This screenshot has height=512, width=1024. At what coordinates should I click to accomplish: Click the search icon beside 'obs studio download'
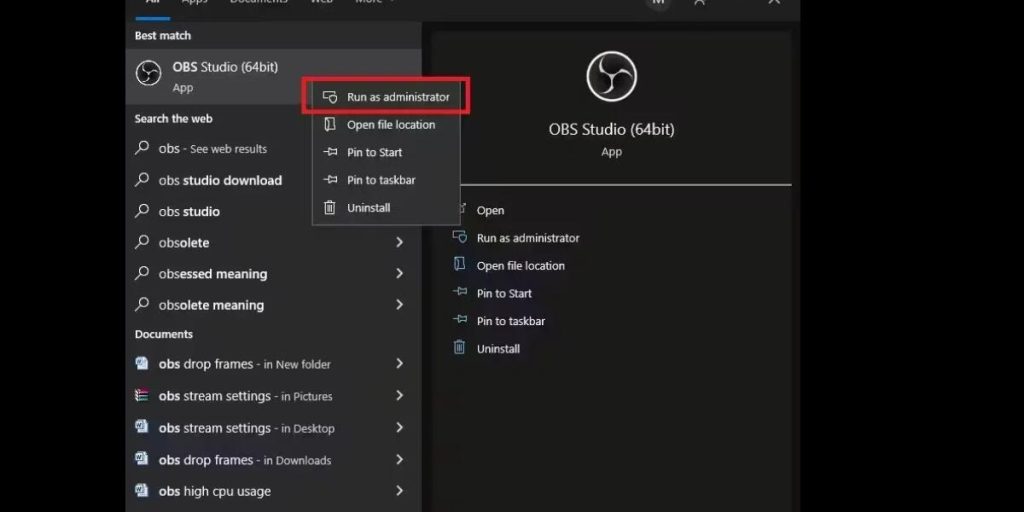click(143, 181)
